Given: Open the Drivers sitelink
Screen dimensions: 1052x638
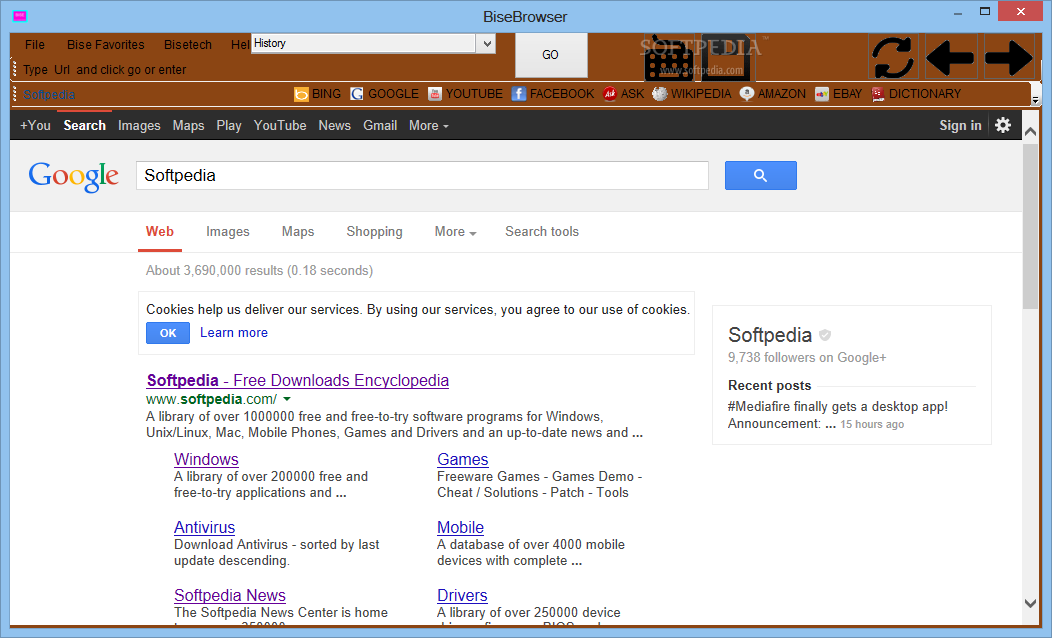Looking at the screenshot, I should click(462, 595).
